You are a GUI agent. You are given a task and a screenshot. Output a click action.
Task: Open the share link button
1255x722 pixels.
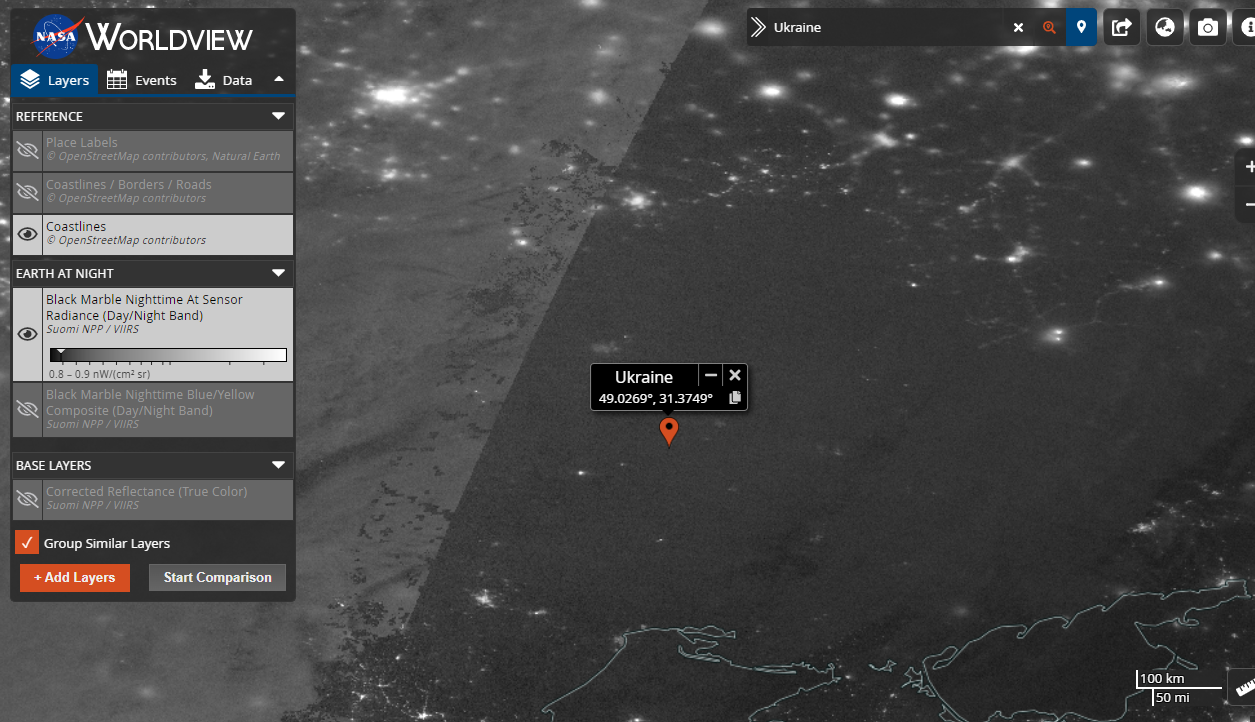tap(1122, 27)
